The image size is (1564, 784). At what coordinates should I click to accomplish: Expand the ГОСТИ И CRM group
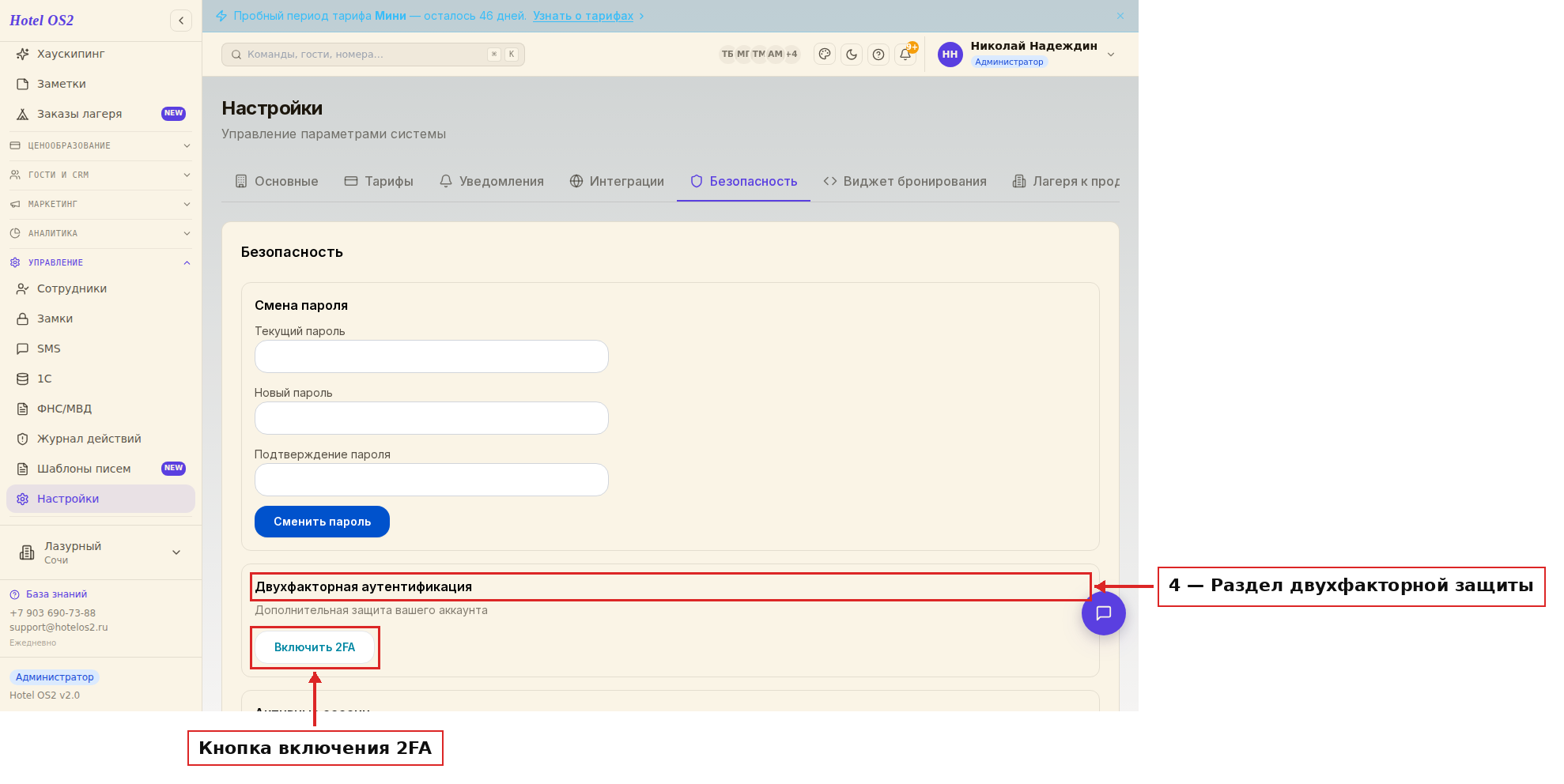(x=100, y=175)
